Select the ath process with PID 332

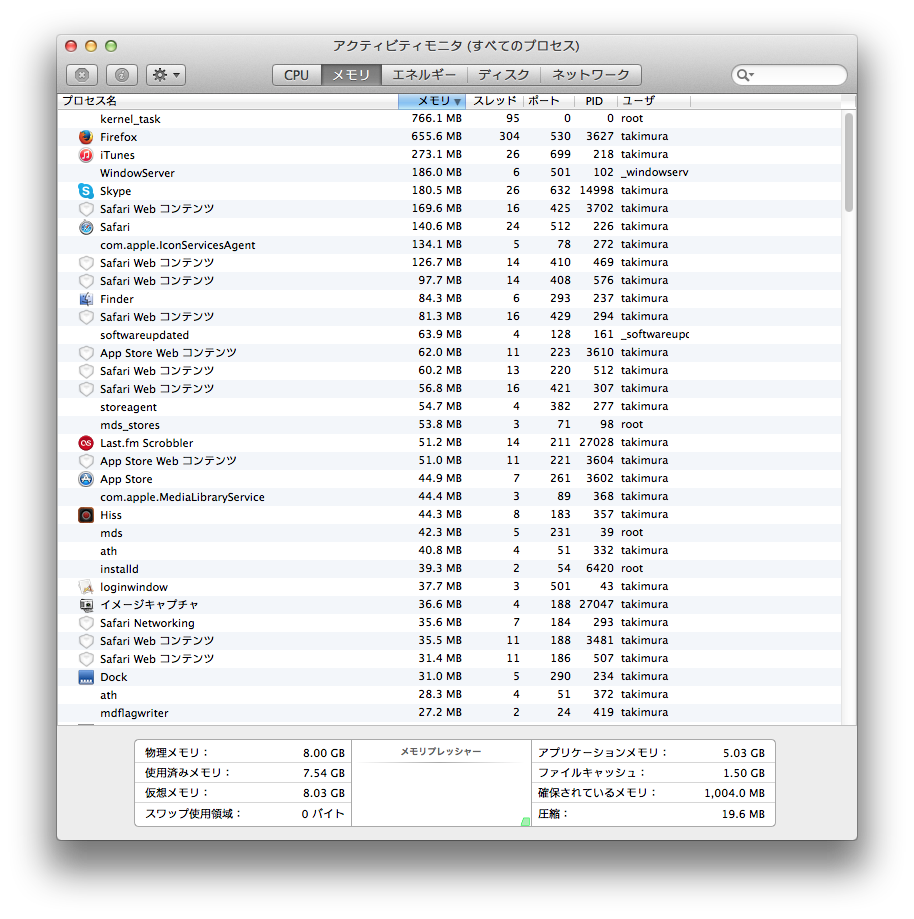click(449, 550)
